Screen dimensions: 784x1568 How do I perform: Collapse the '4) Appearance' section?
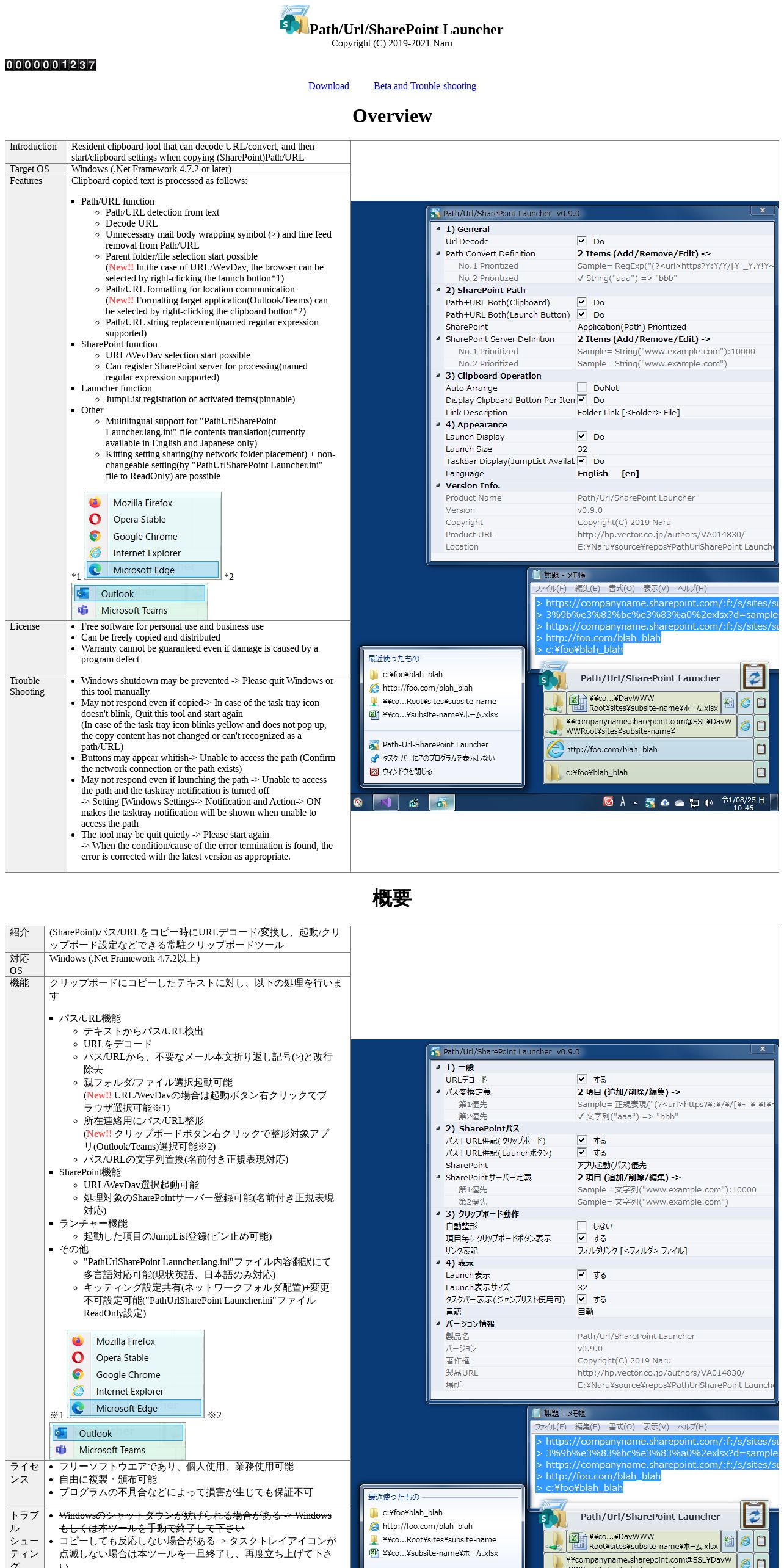point(438,424)
